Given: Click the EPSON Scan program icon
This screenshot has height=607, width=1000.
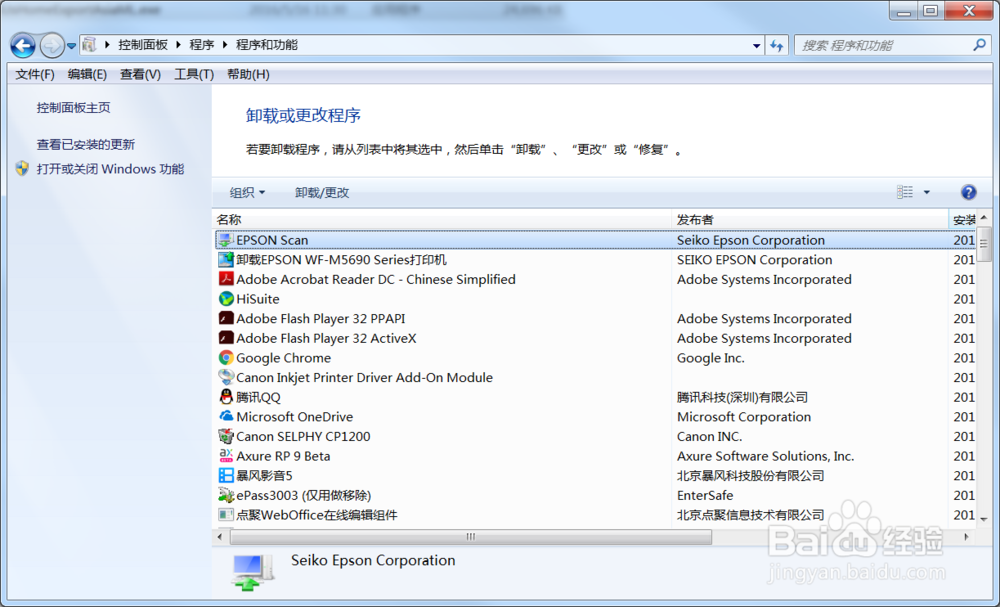Looking at the screenshot, I should point(225,240).
